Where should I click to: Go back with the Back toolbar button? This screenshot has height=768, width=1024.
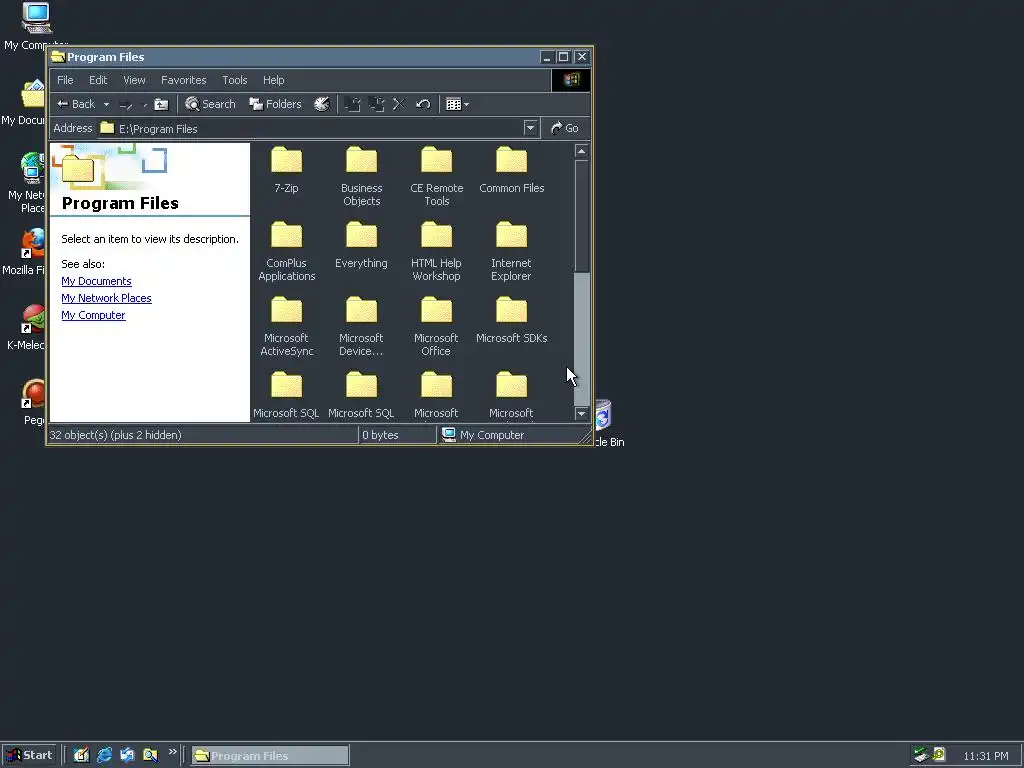coord(76,104)
